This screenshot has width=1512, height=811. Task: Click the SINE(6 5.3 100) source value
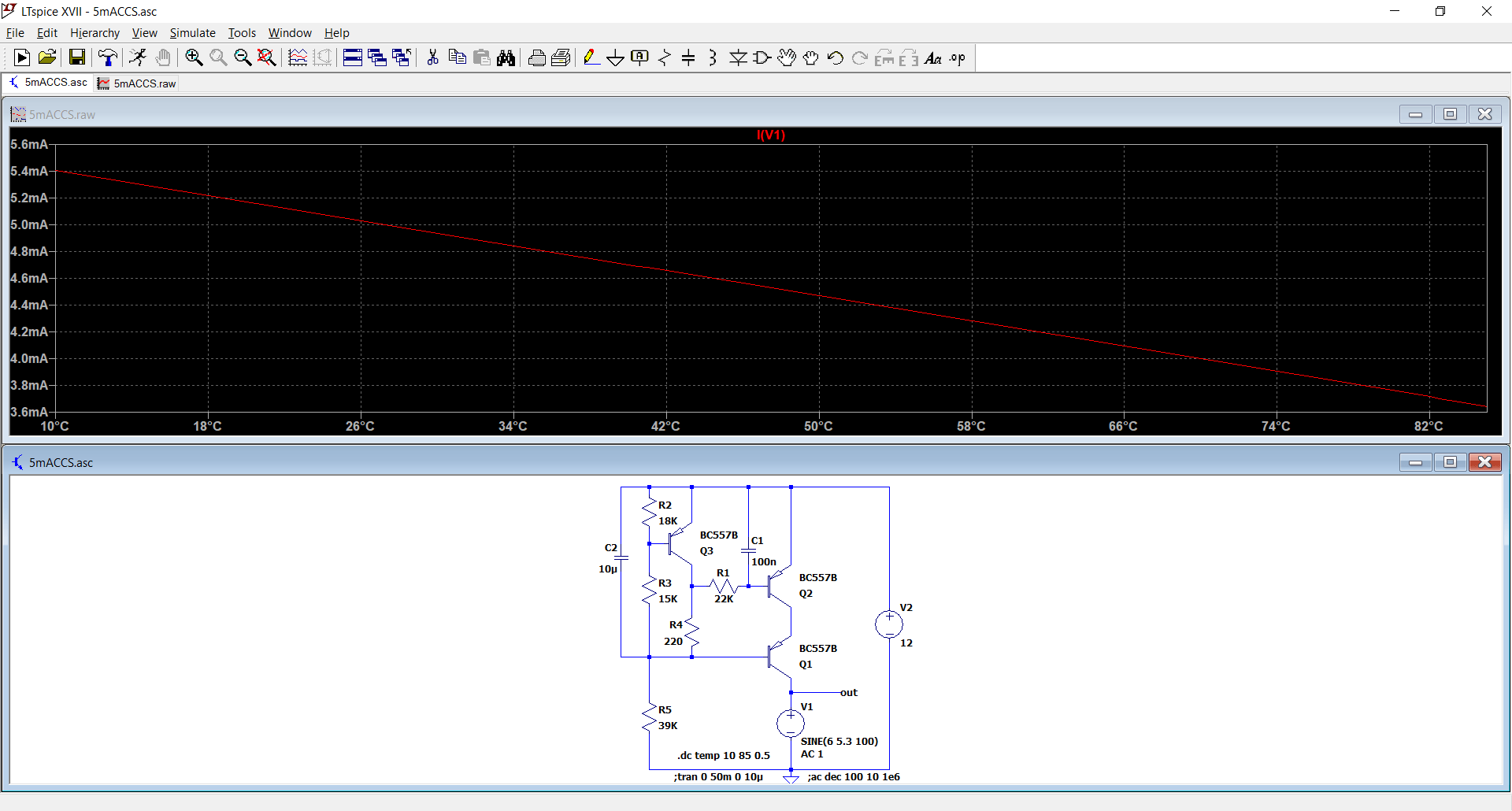tap(839, 741)
